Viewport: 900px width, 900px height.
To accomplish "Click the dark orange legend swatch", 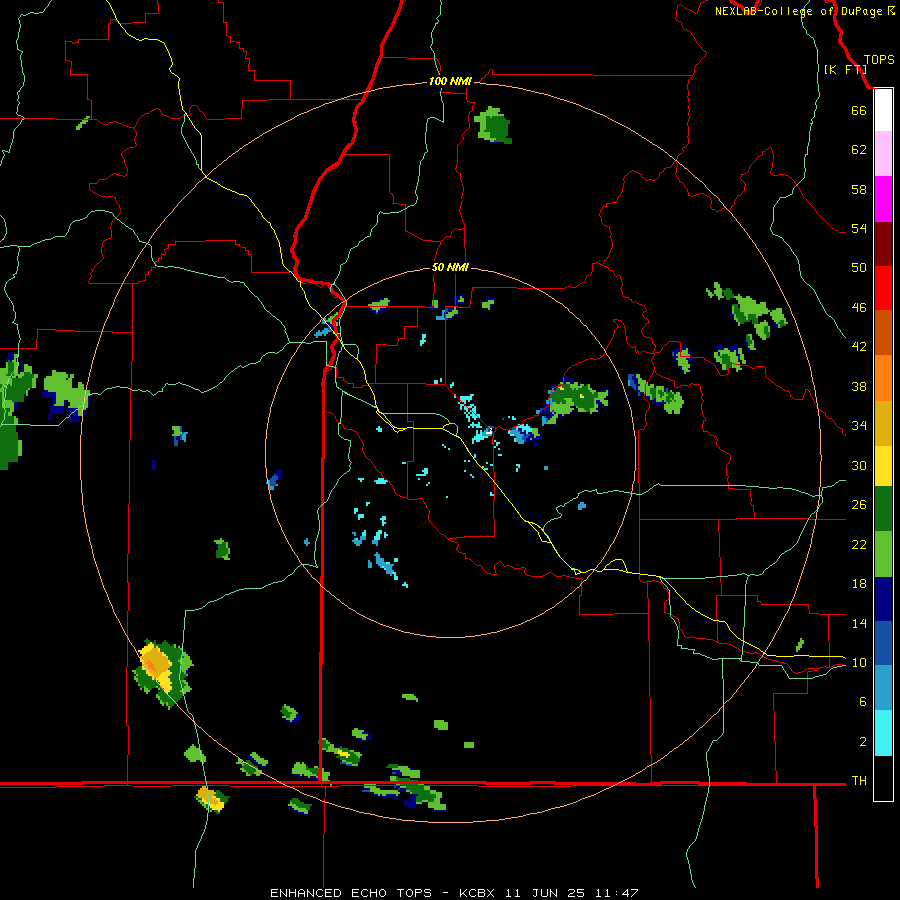I will click(883, 332).
